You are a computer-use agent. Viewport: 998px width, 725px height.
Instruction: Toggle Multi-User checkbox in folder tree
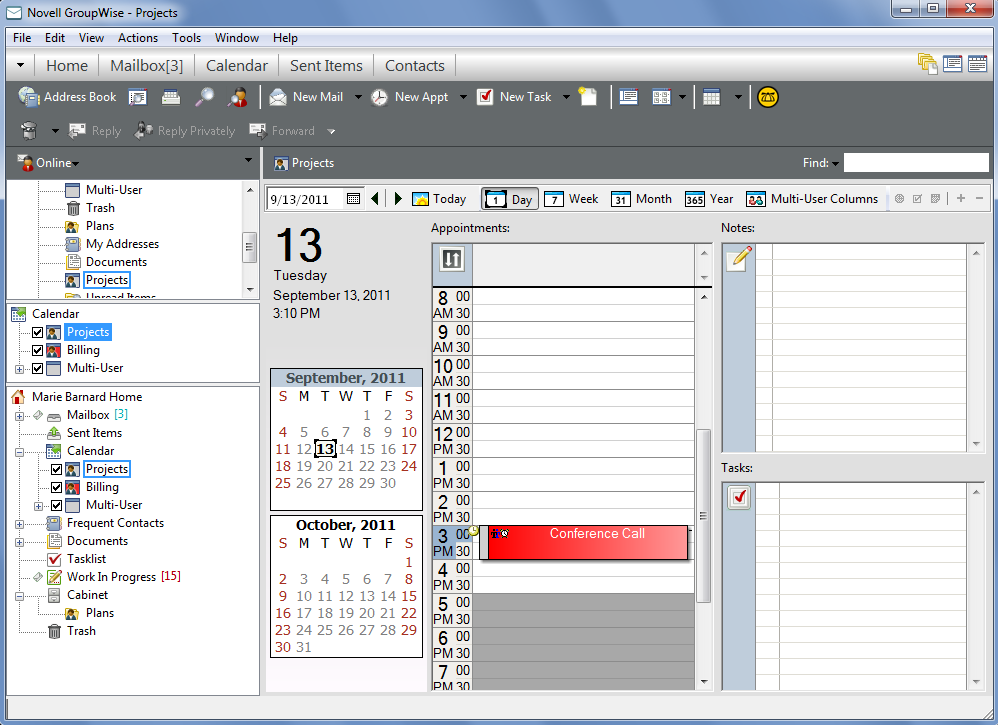click(57, 505)
